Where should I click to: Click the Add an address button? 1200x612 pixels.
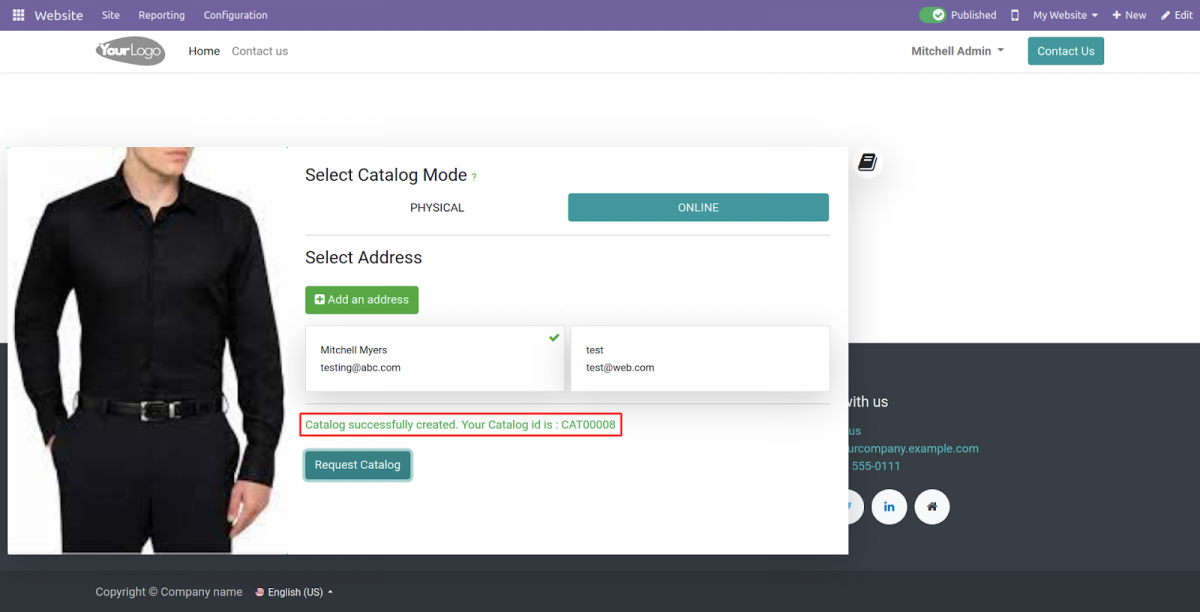coord(361,299)
